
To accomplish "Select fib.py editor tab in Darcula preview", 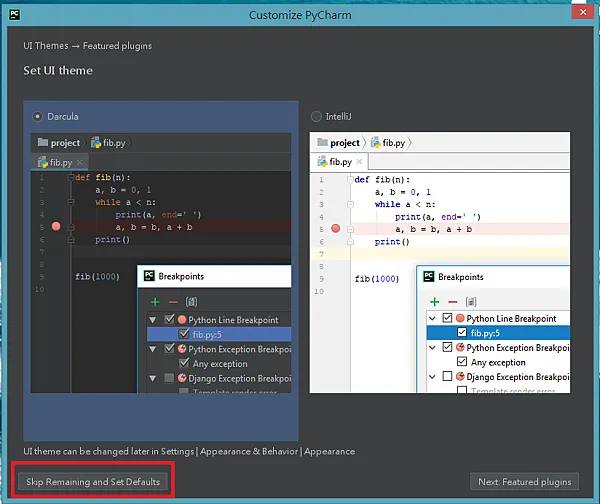I will pos(60,162).
